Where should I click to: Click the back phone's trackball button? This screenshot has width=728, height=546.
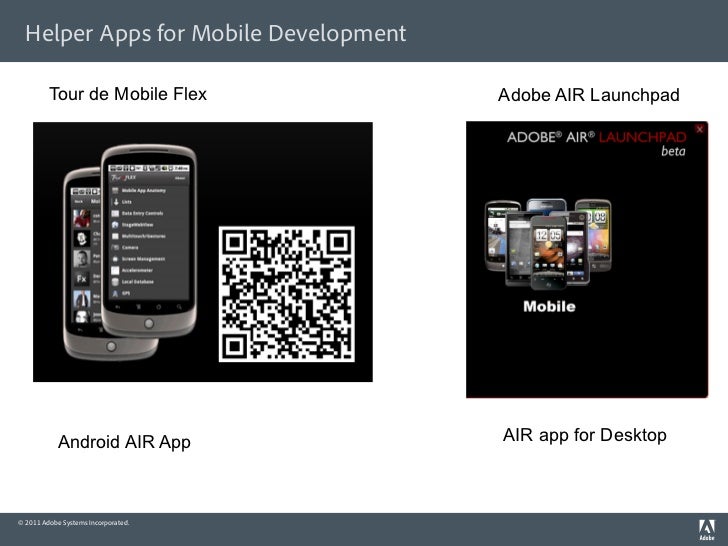[x=111, y=346]
